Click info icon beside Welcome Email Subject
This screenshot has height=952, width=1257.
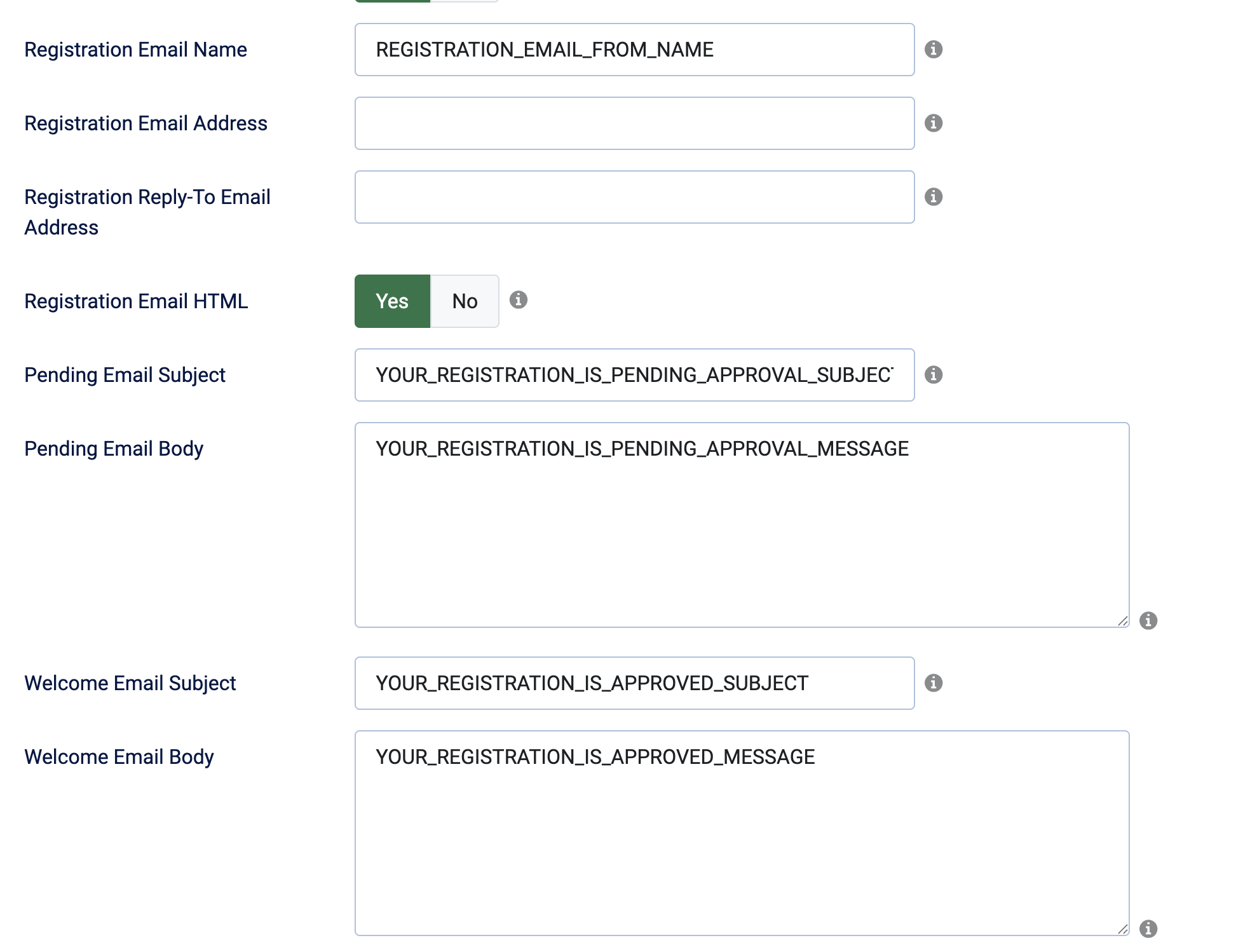(933, 683)
